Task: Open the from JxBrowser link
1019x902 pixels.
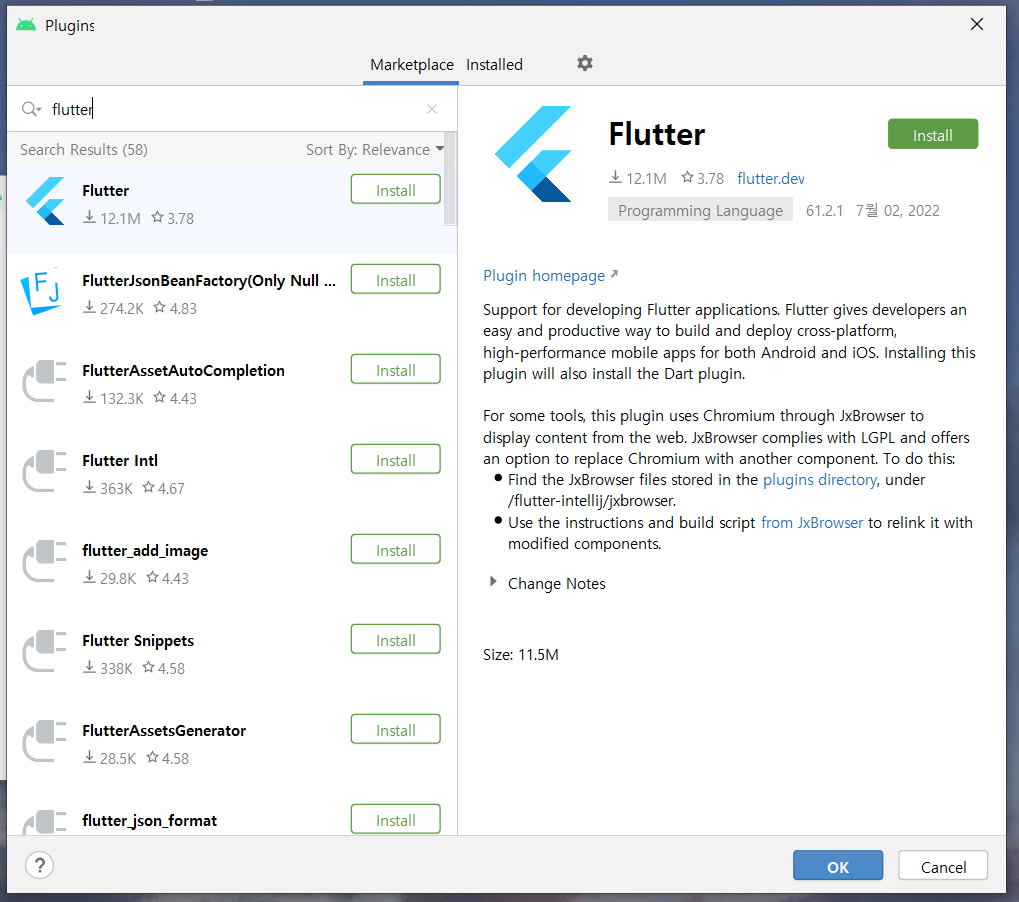Action: pyautogui.click(x=812, y=522)
